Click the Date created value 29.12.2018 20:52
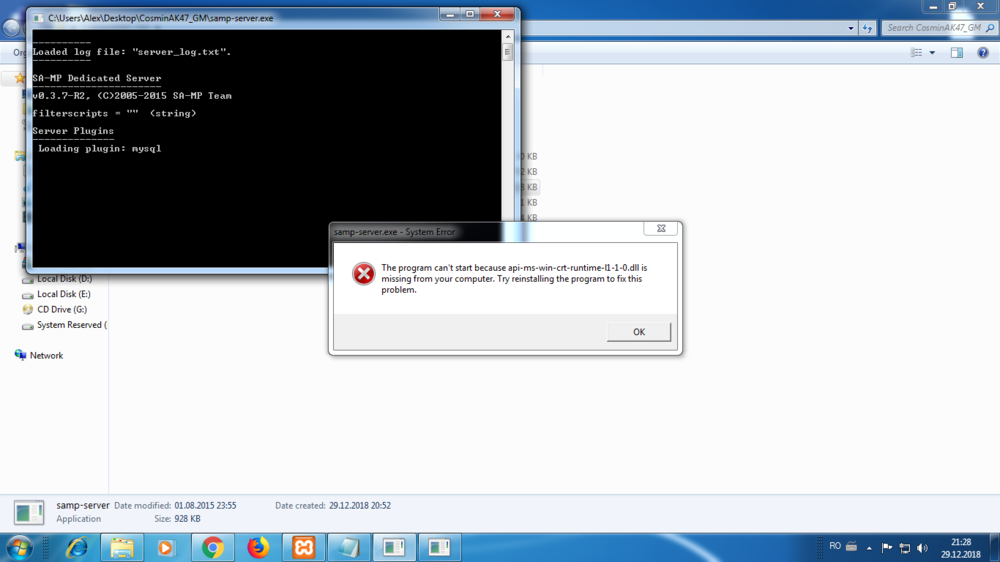 tap(360, 505)
